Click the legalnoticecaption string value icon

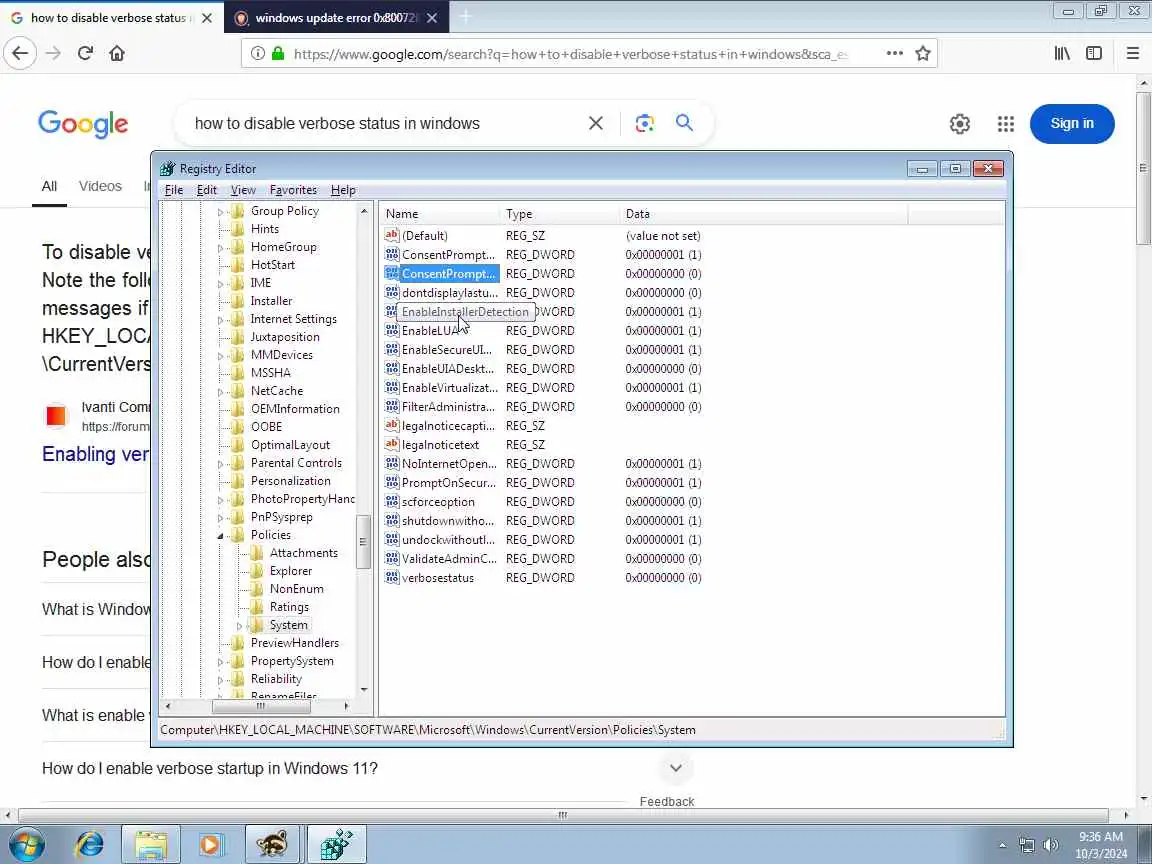(392, 425)
